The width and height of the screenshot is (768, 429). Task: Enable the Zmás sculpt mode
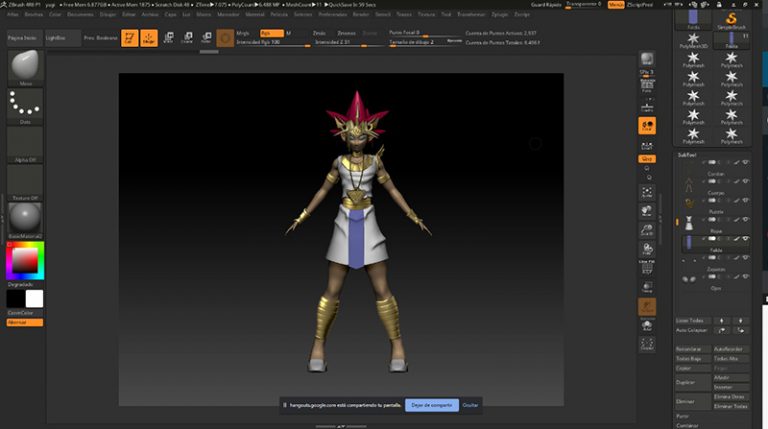(x=319, y=33)
